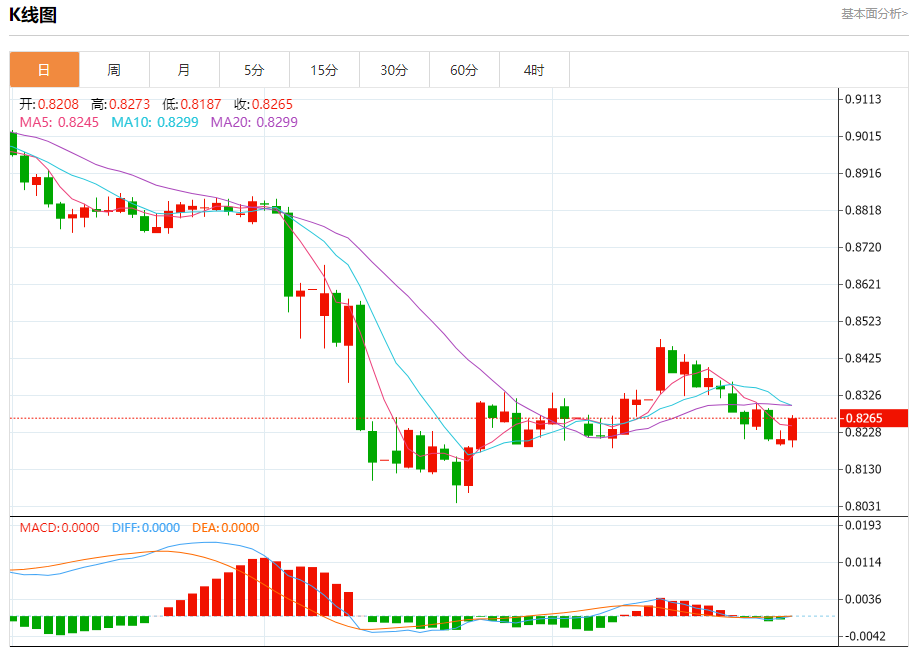Click the K线图 chart title
The width and height of the screenshot is (914, 647).
(x=33, y=15)
